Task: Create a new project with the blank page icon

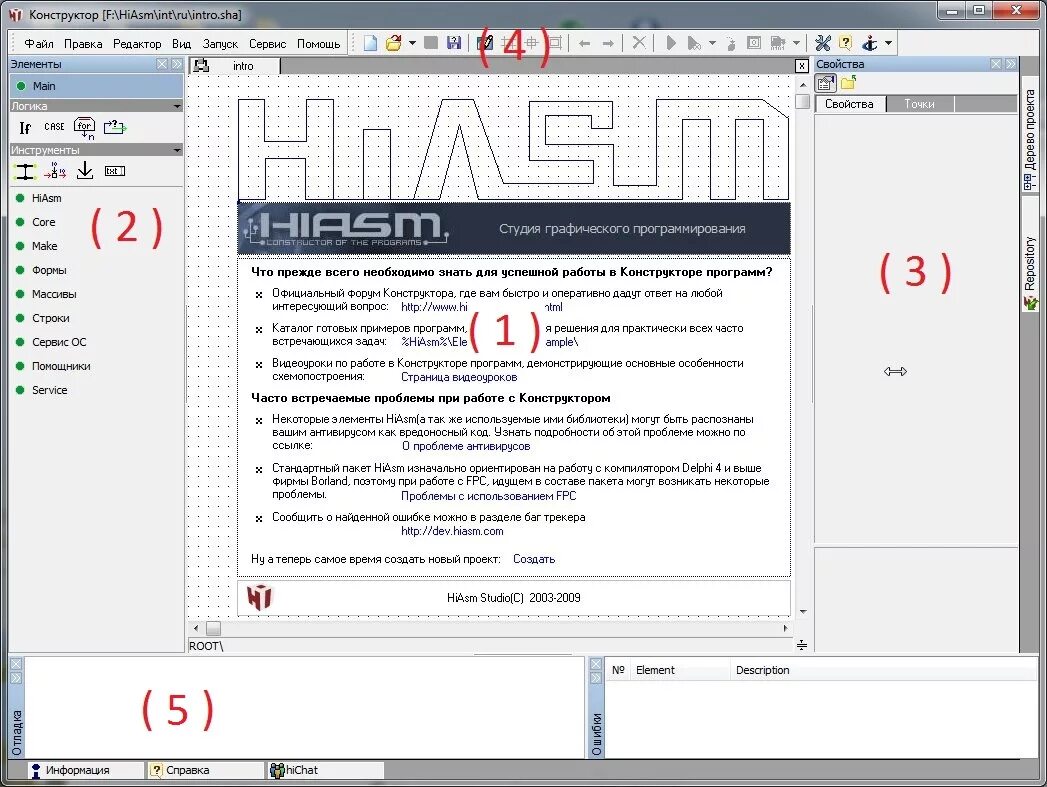Action: click(x=371, y=43)
